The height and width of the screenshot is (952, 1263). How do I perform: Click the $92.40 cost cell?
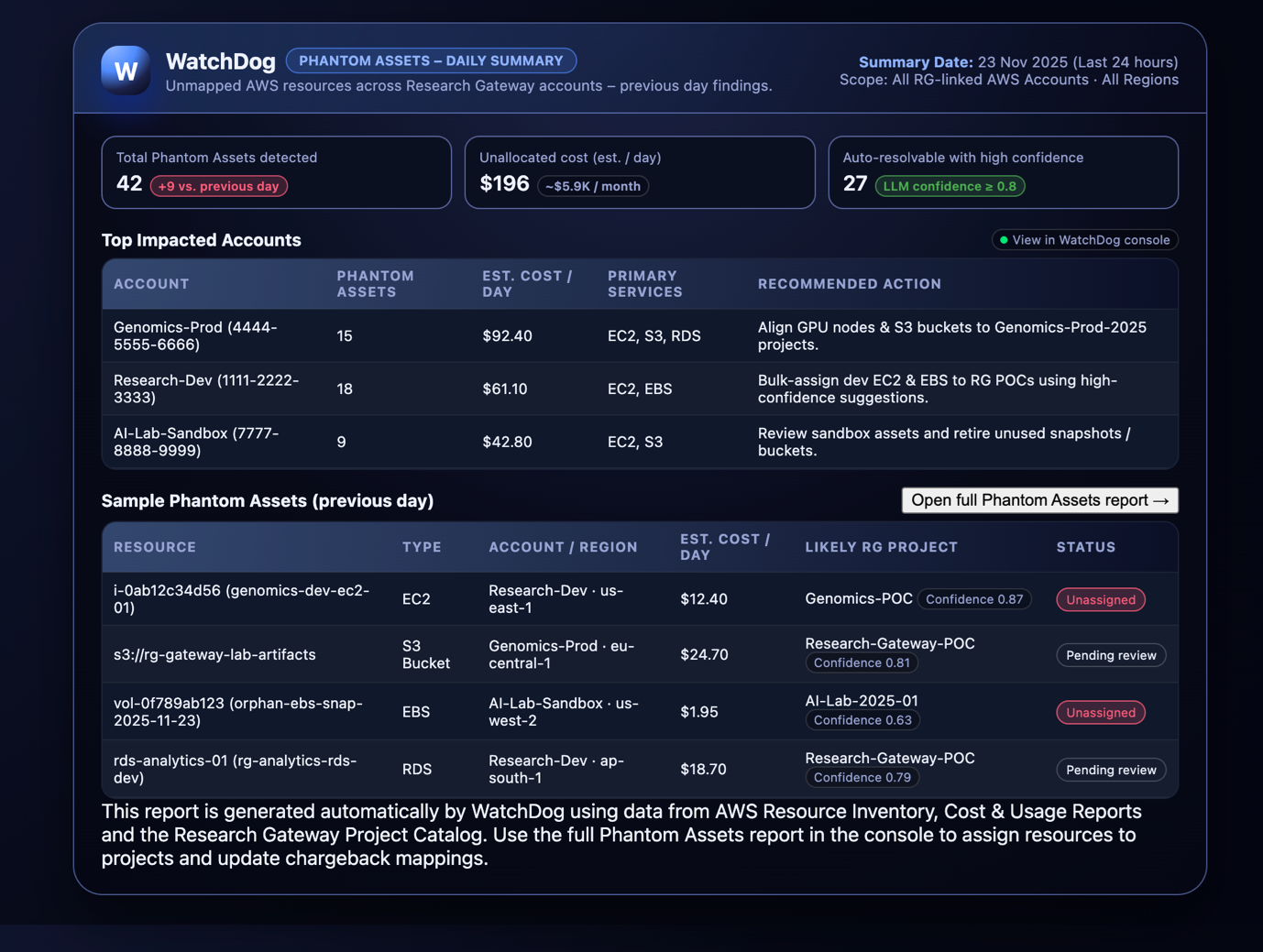tap(507, 336)
